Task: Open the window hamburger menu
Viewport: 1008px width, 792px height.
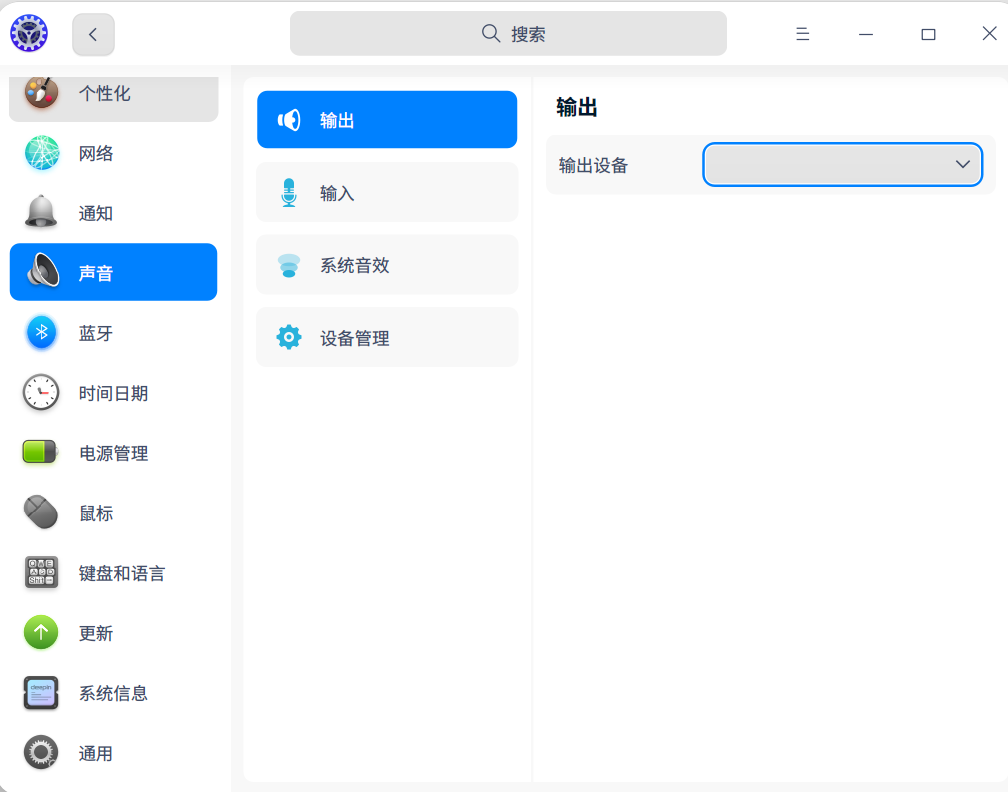Action: [802, 33]
